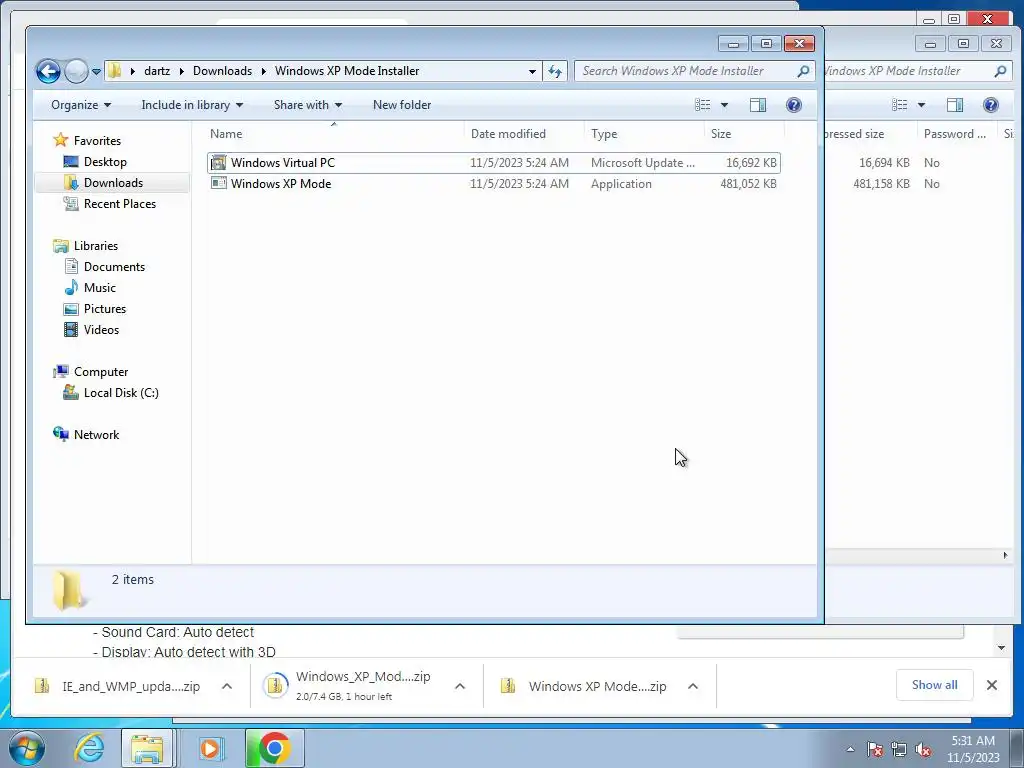The width and height of the screenshot is (1024, 768).
Task: Expand address bar previous locations dropdown
Action: (x=532, y=71)
